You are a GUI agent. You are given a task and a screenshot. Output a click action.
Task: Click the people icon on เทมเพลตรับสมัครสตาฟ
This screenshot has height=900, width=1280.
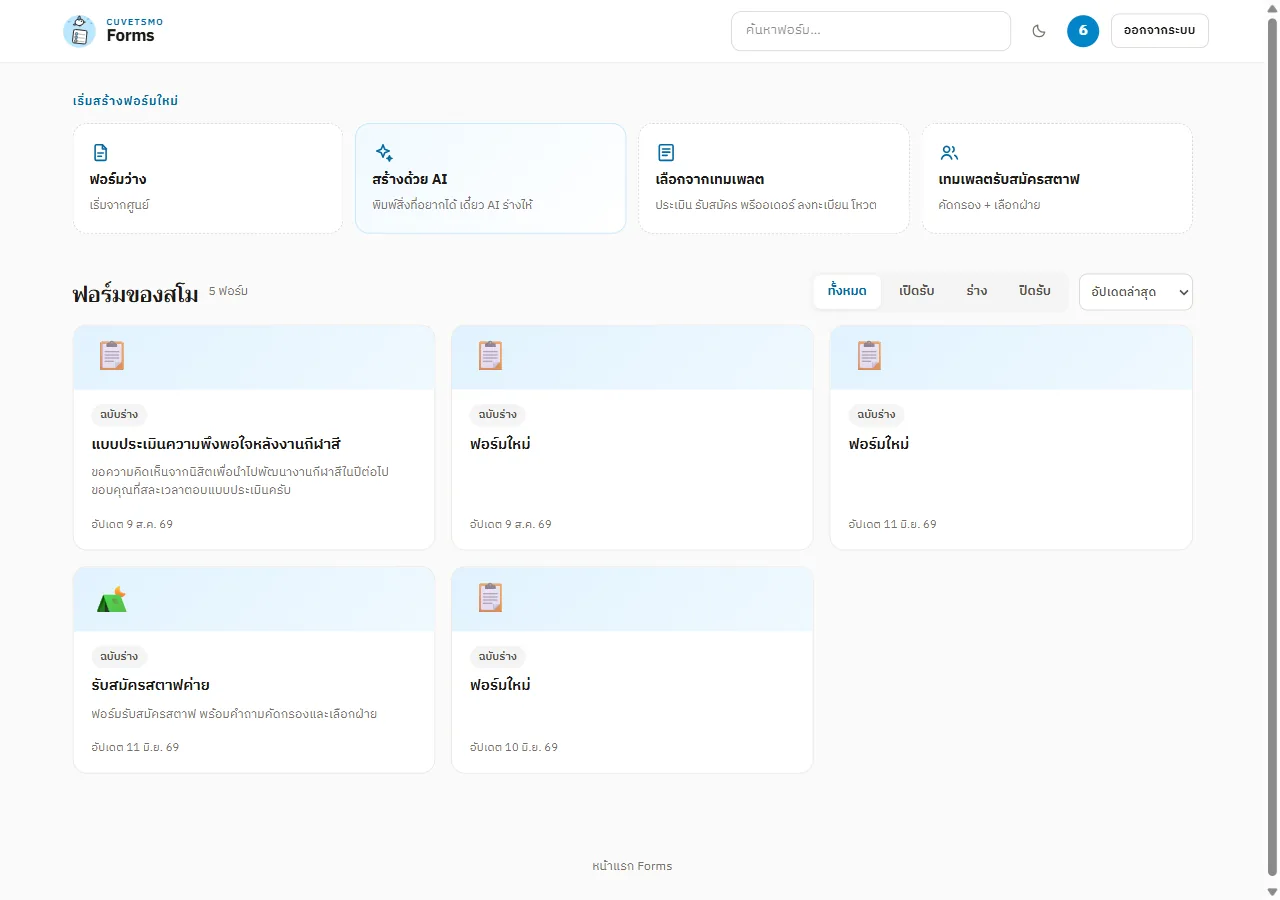click(950, 153)
